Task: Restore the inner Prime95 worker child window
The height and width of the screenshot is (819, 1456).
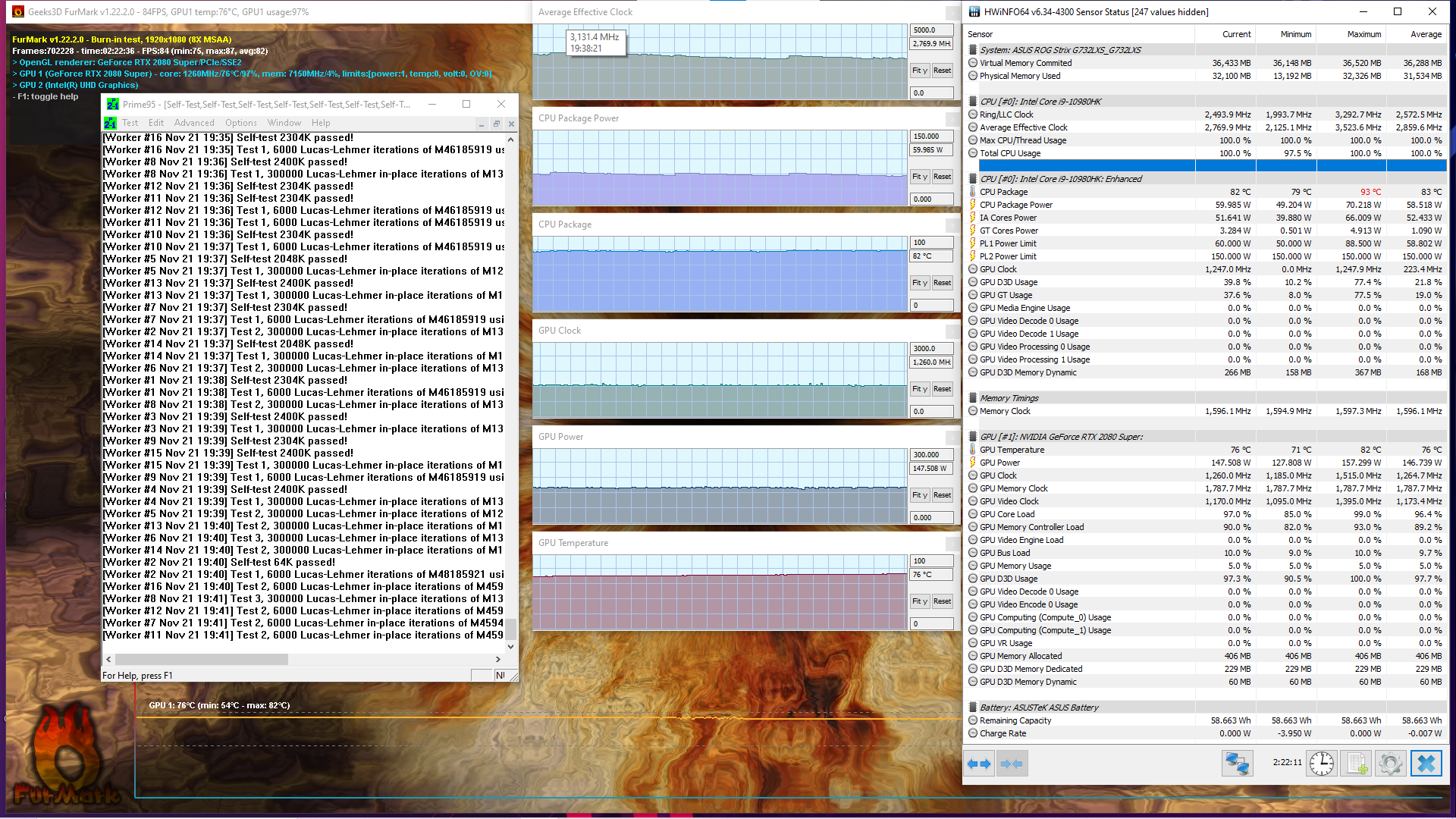Action: [x=496, y=124]
